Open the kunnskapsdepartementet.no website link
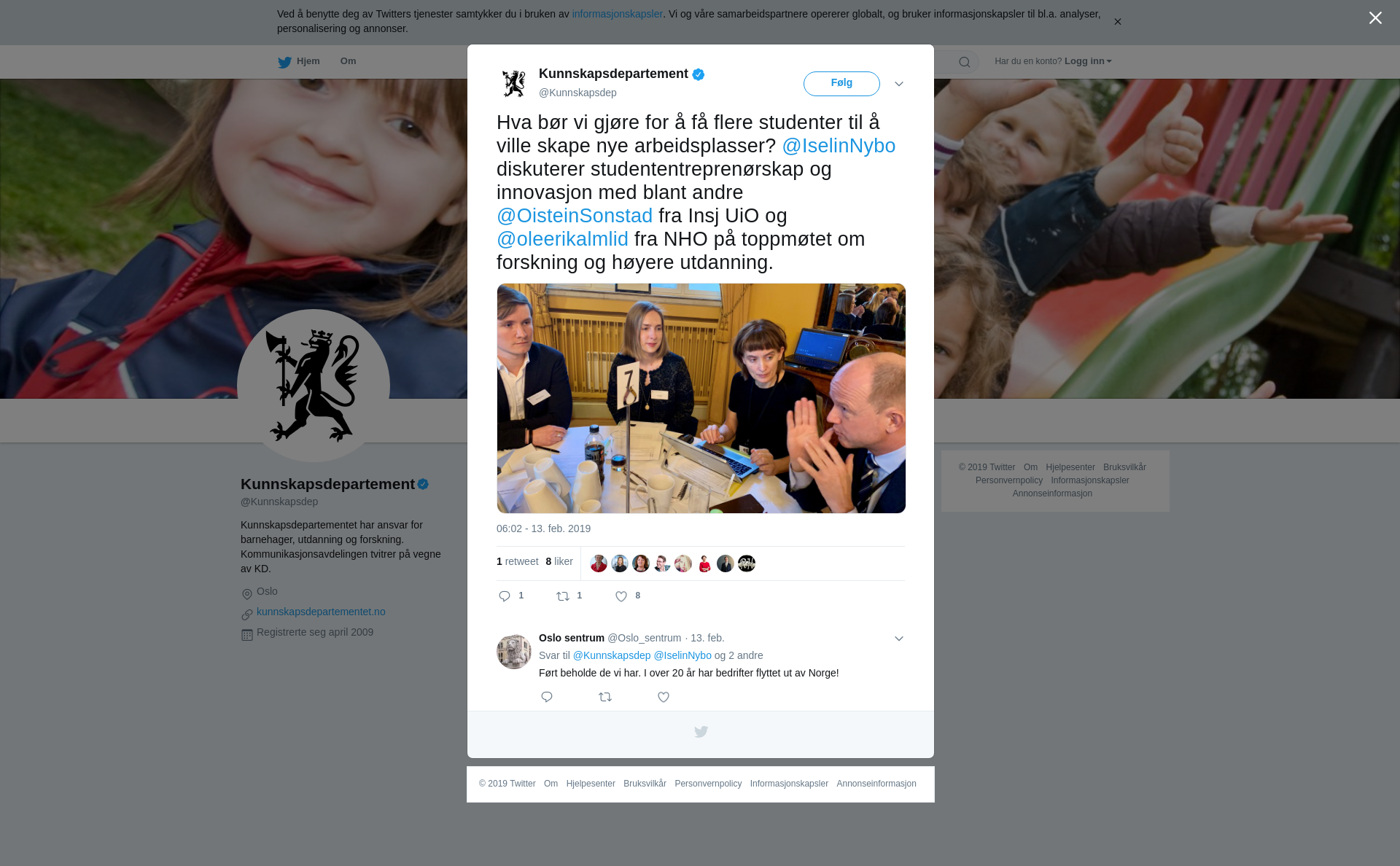 point(321,612)
